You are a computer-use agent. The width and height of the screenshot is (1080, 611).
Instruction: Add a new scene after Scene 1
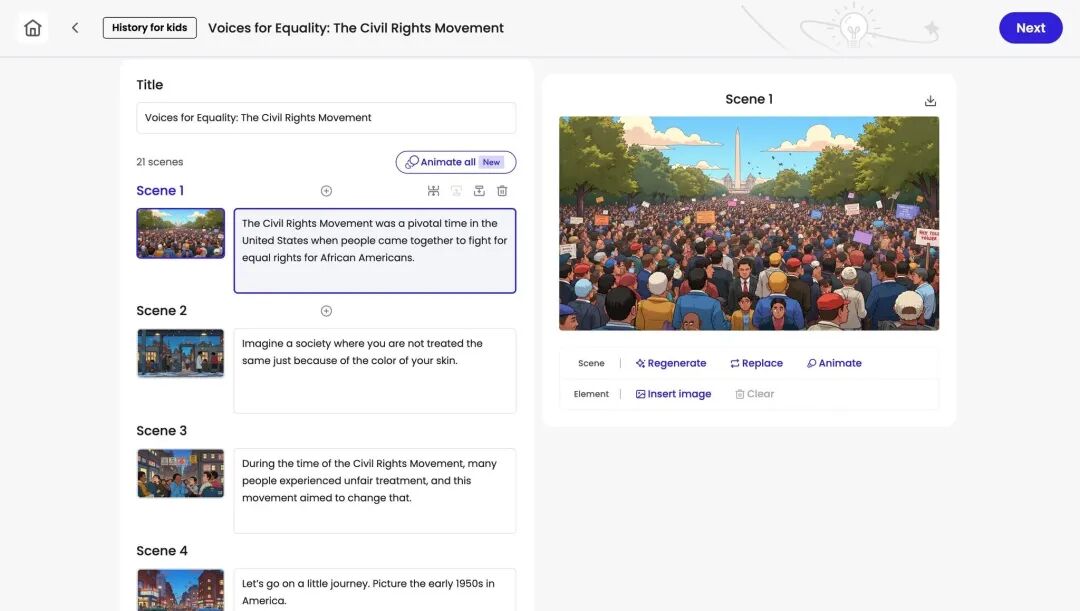326,191
